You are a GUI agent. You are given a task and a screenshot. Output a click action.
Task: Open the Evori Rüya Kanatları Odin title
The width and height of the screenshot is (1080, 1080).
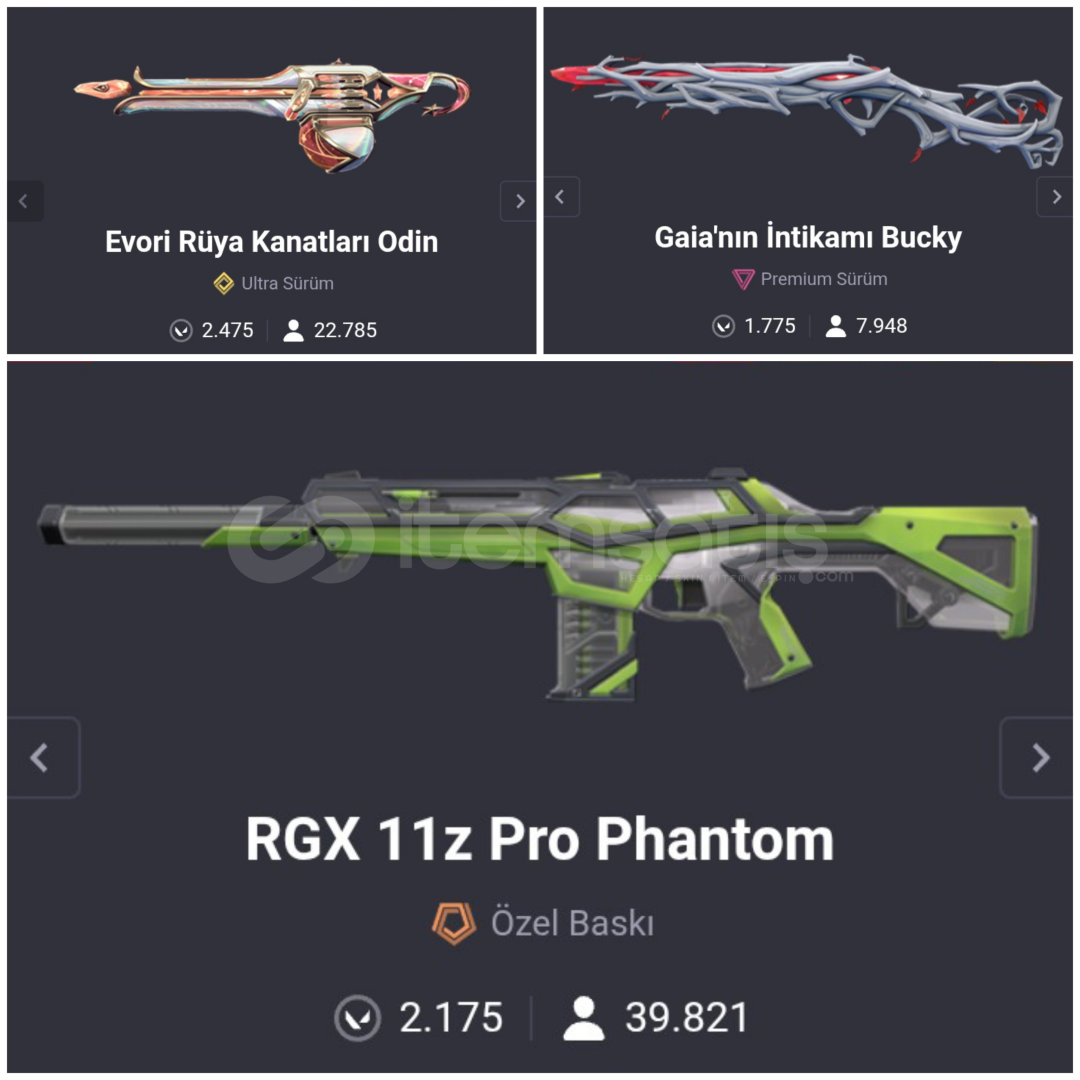[271, 242]
